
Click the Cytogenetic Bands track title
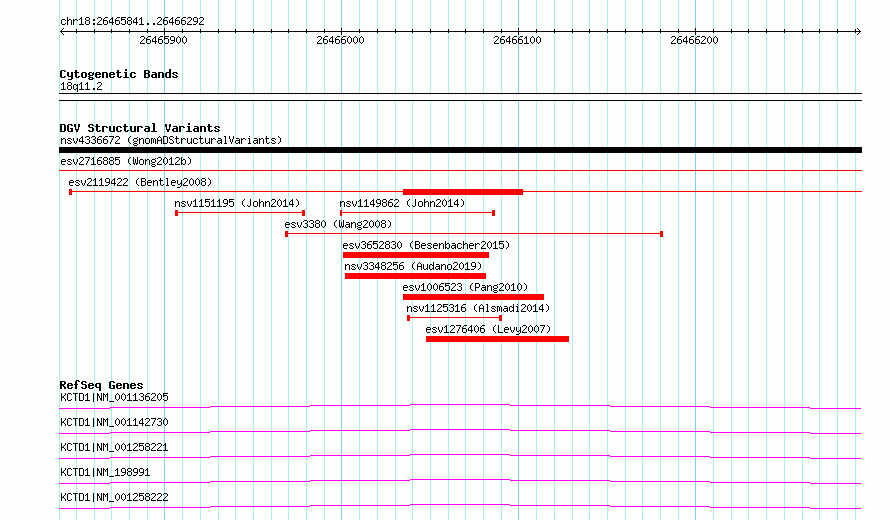pos(119,74)
